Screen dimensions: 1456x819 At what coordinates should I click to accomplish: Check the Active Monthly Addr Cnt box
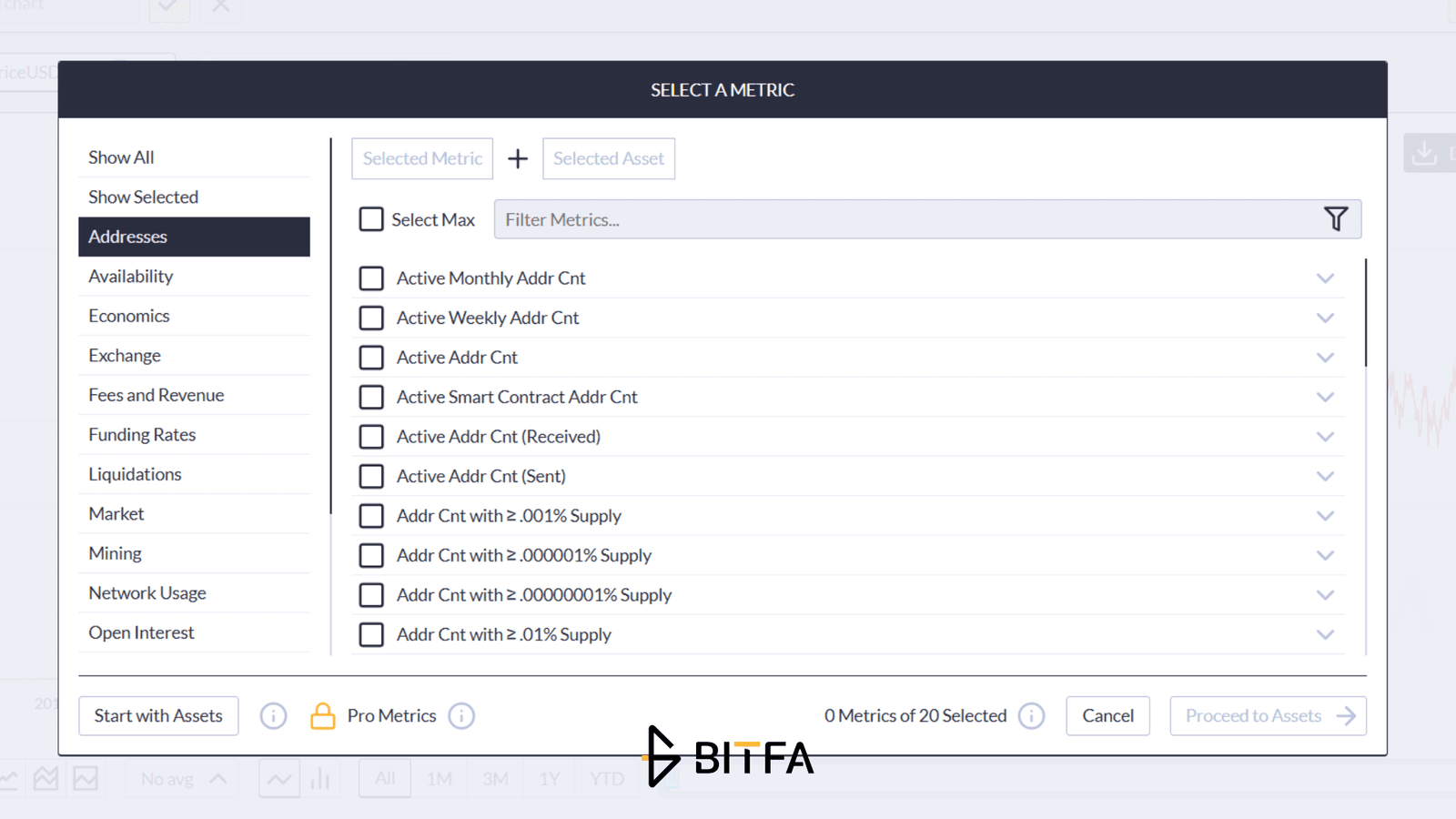pyautogui.click(x=371, y=278)
